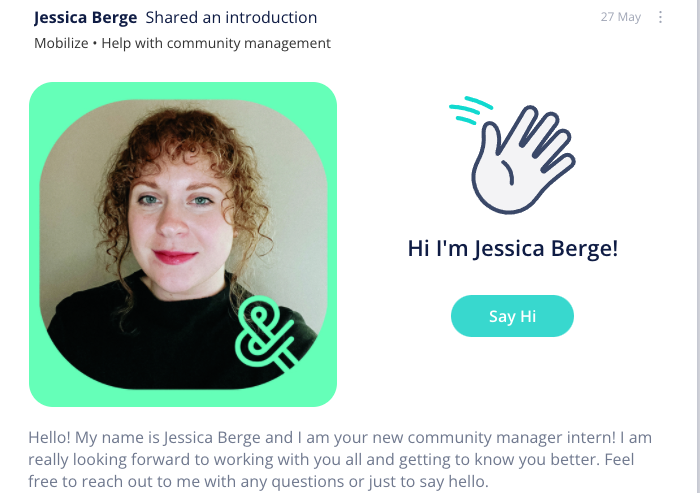Click the Shared an introduction label
Image resolution: width=700 pixels, height=493 pixels.
point(231,17)
